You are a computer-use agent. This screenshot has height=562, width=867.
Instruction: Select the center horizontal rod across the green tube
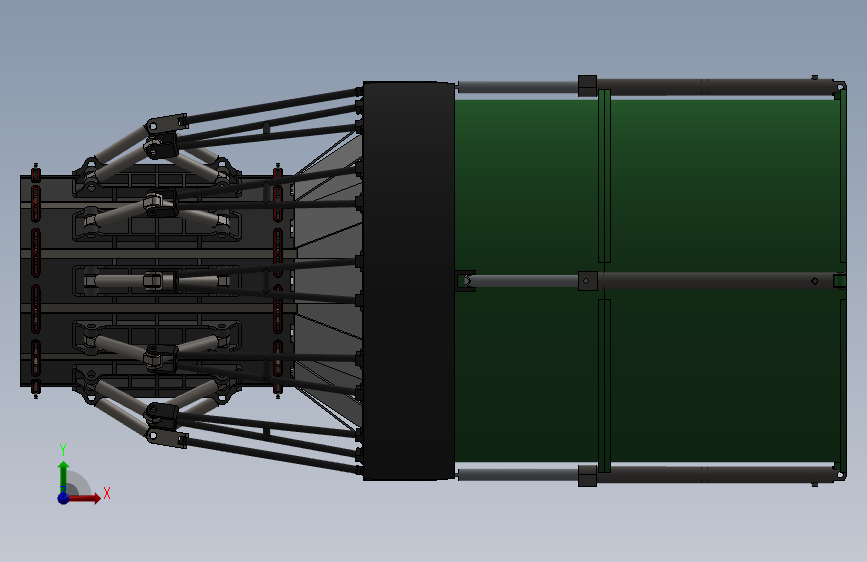click(x=650, y=281)
